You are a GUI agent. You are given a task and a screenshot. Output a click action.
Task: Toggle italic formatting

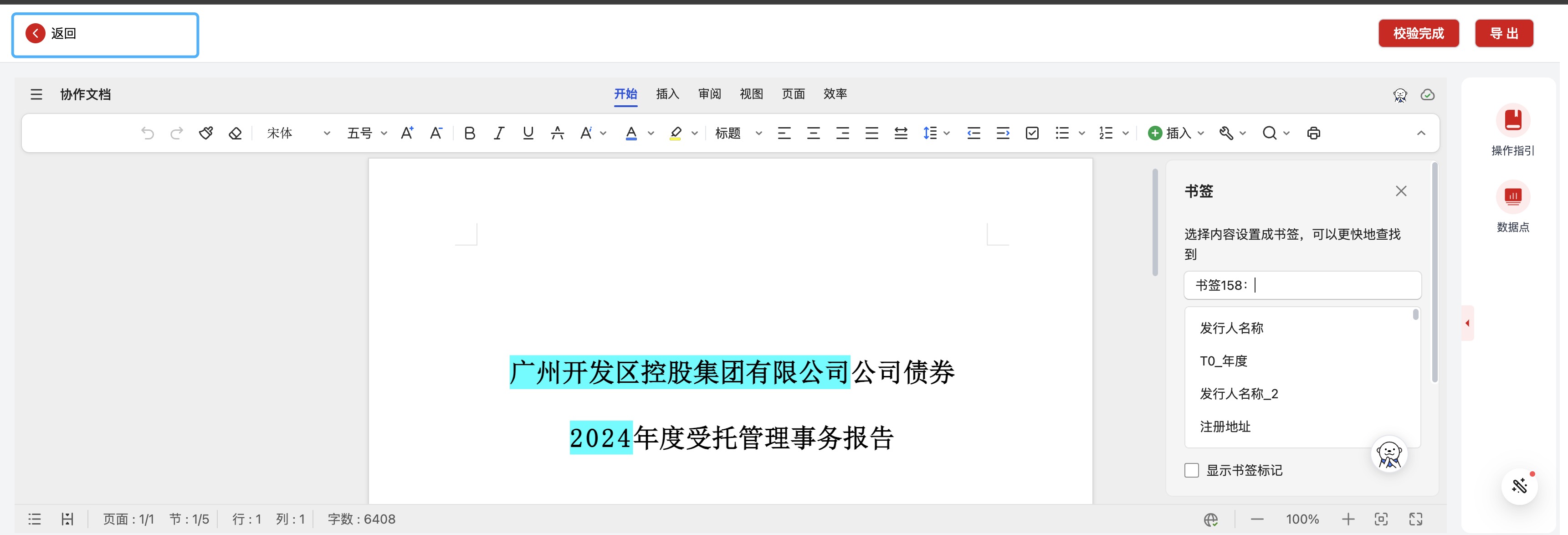click(x=498, y=133)
